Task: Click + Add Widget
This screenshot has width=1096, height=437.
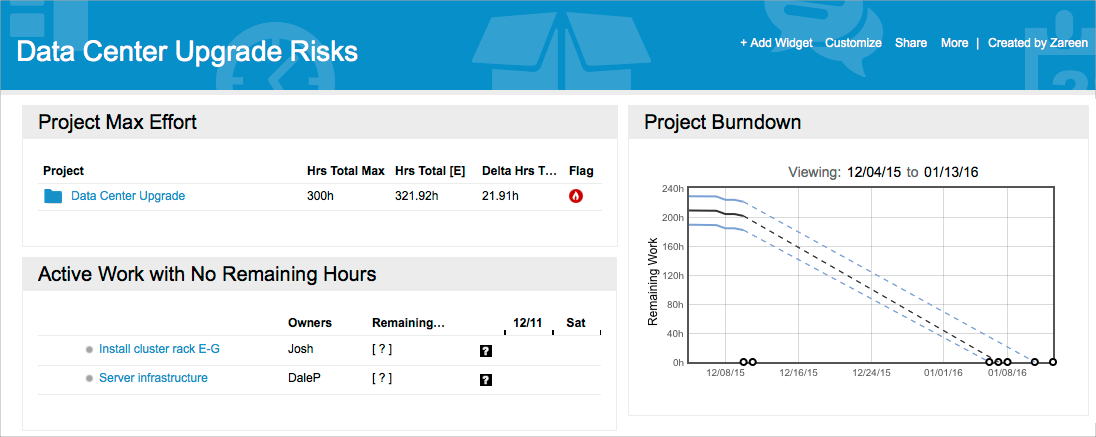Action: (776, 43)
